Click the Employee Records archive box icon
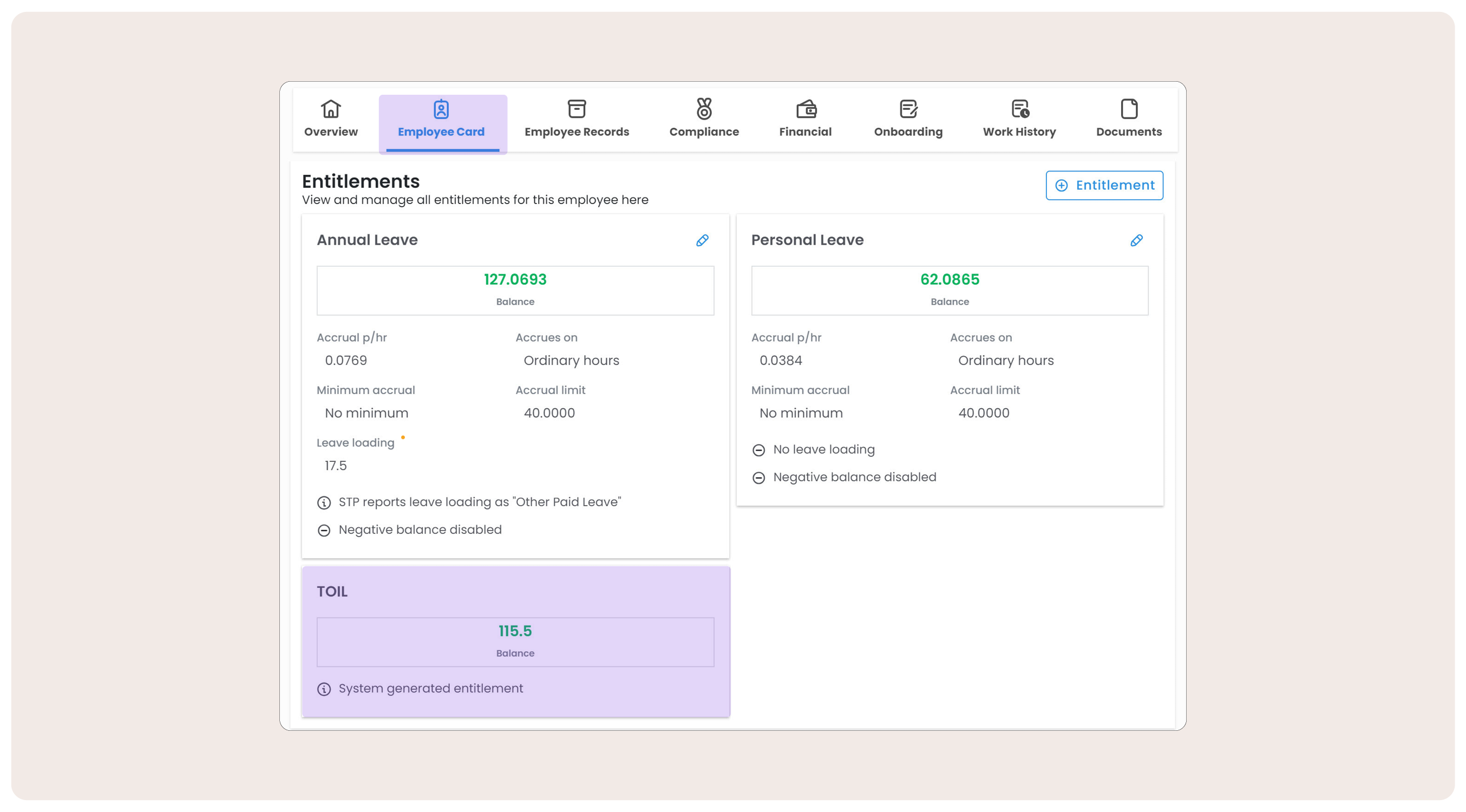This screenshot has height=812, width=1466. [577, 109]
